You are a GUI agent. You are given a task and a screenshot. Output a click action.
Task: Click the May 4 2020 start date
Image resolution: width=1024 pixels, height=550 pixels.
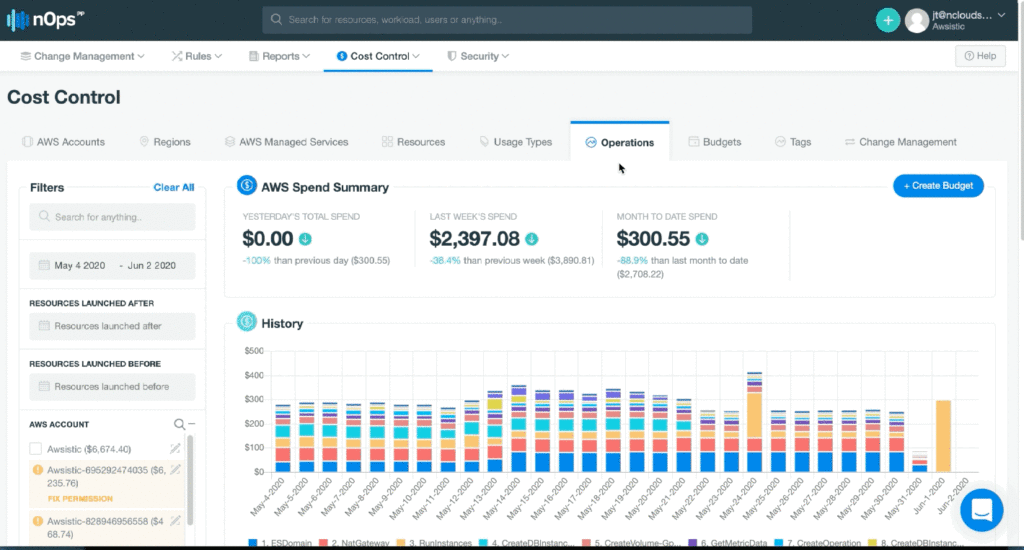click(x=80, y=265)
